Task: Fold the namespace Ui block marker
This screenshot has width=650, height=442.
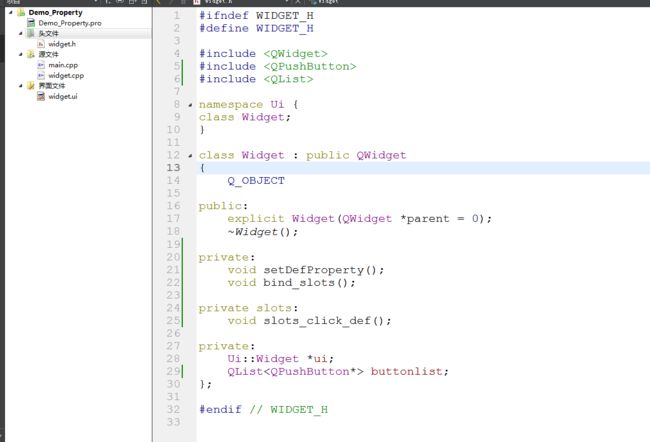Action: coord(190,105)
